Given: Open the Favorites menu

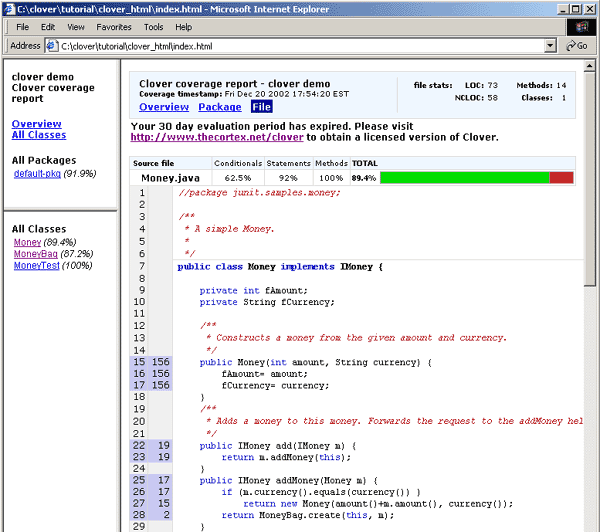Looking at the screenshot, I should click(114, 27).
